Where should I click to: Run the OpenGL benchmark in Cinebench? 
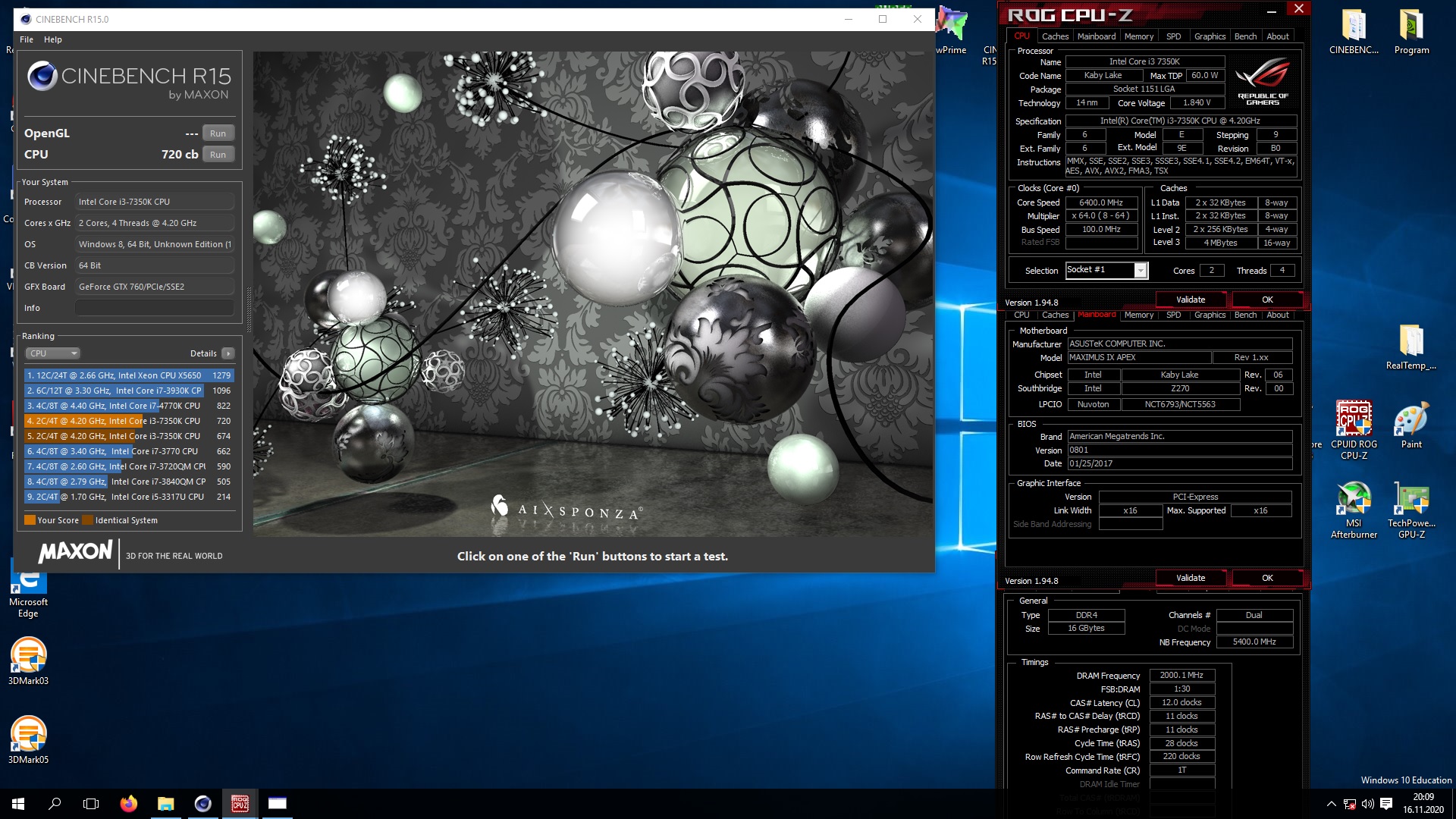click(x=218, y=133)
